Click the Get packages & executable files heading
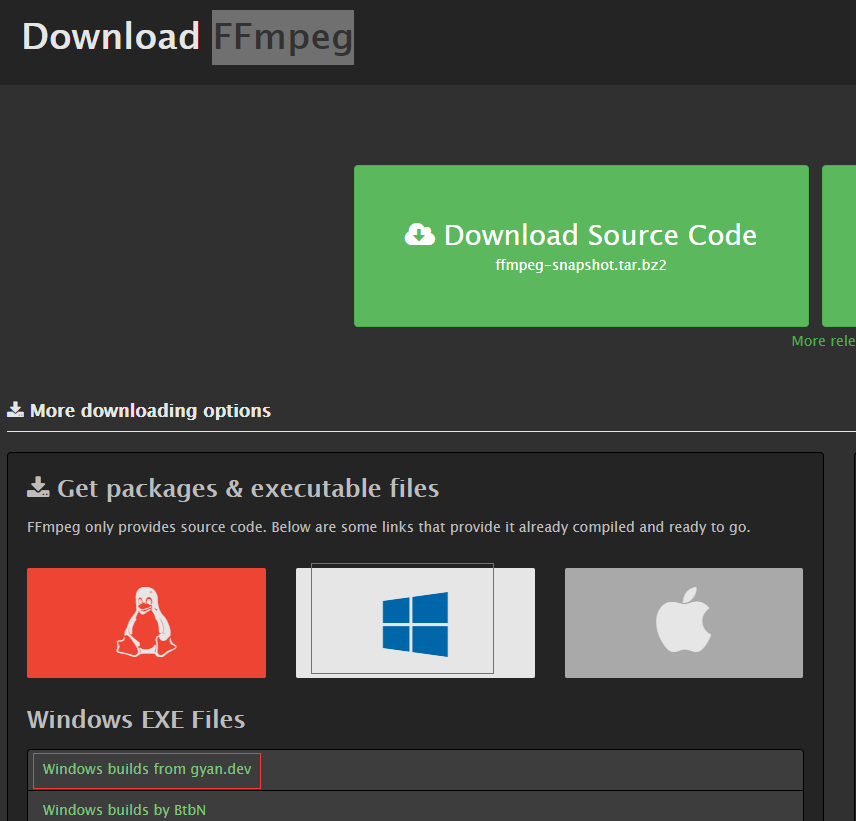The image size is (856, 821). (248, 489)
